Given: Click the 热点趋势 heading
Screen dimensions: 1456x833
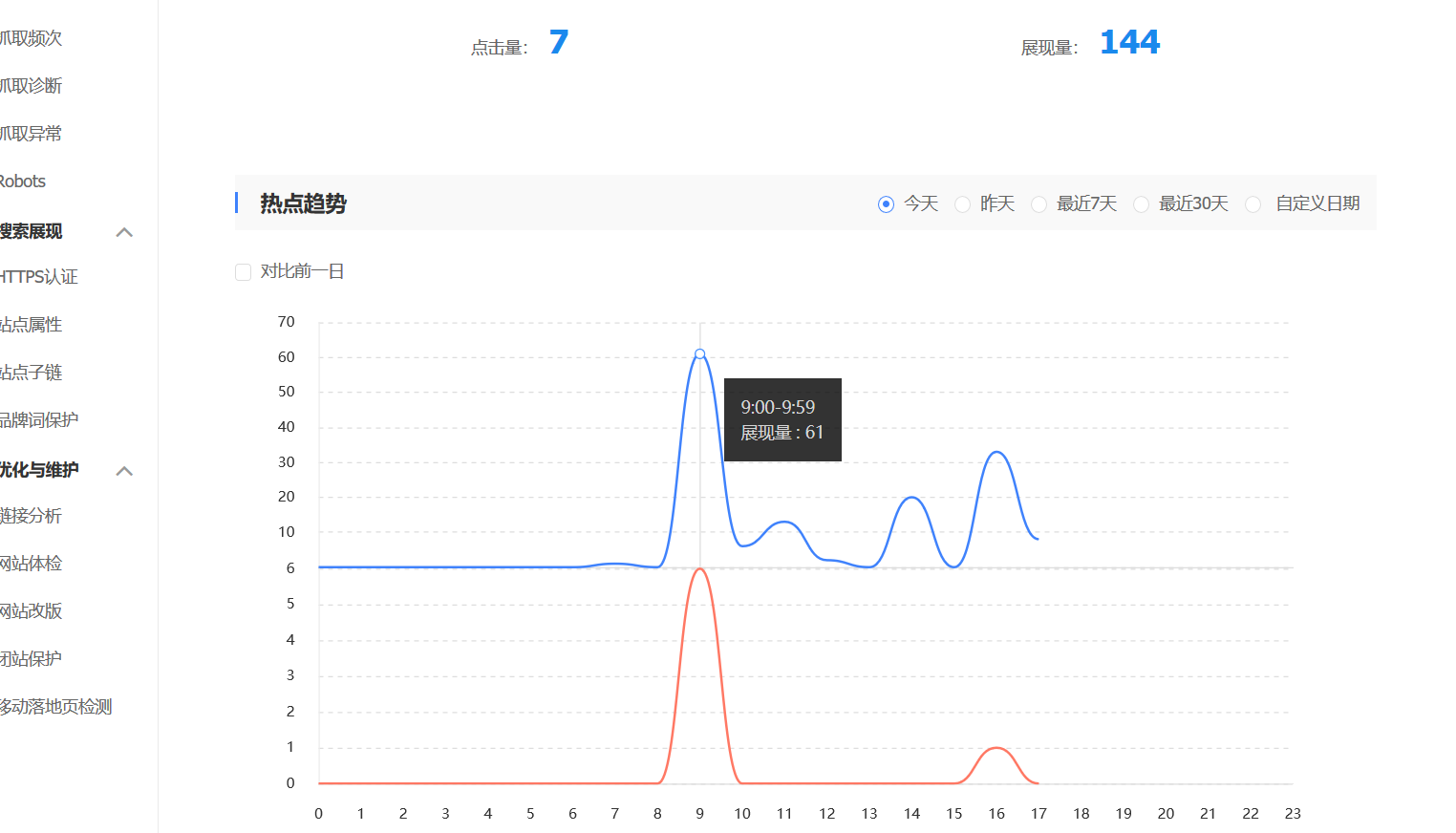Looking at the screenshot, I should (x=303, y=203).
